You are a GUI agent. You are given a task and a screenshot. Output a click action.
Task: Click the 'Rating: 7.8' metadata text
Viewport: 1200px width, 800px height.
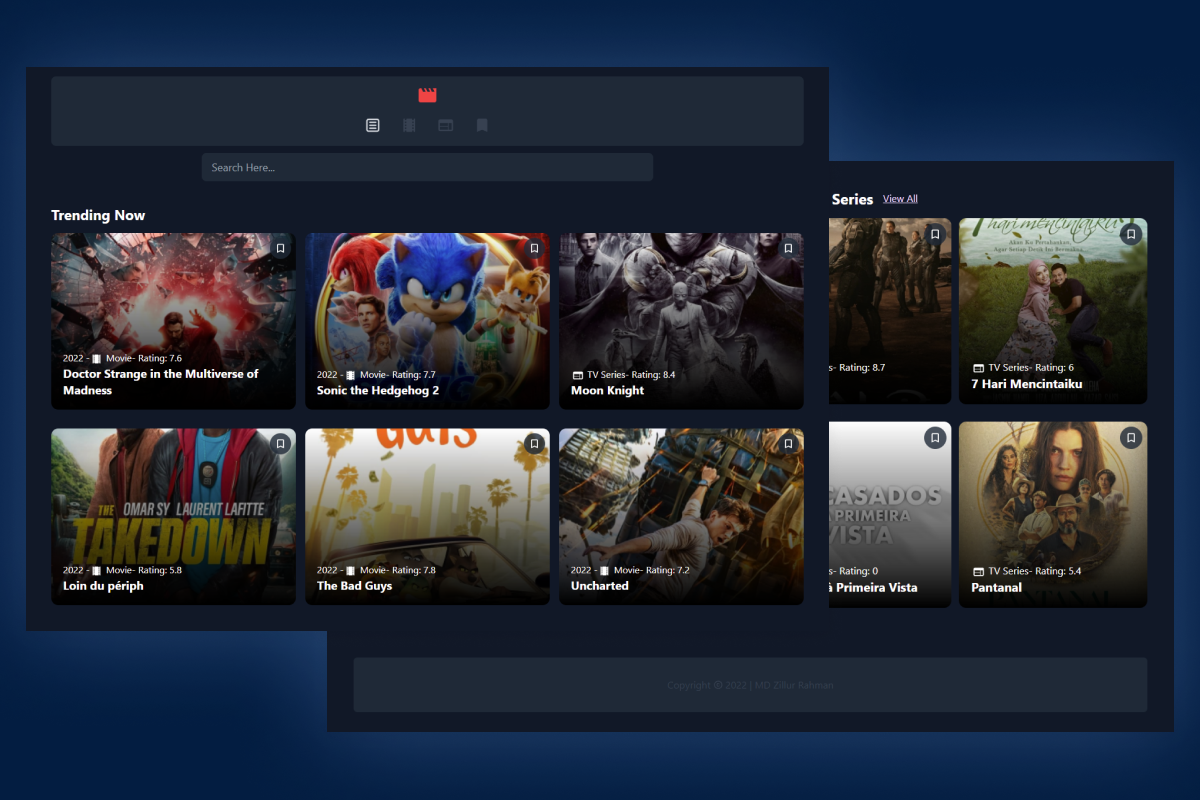click(414, 570)
